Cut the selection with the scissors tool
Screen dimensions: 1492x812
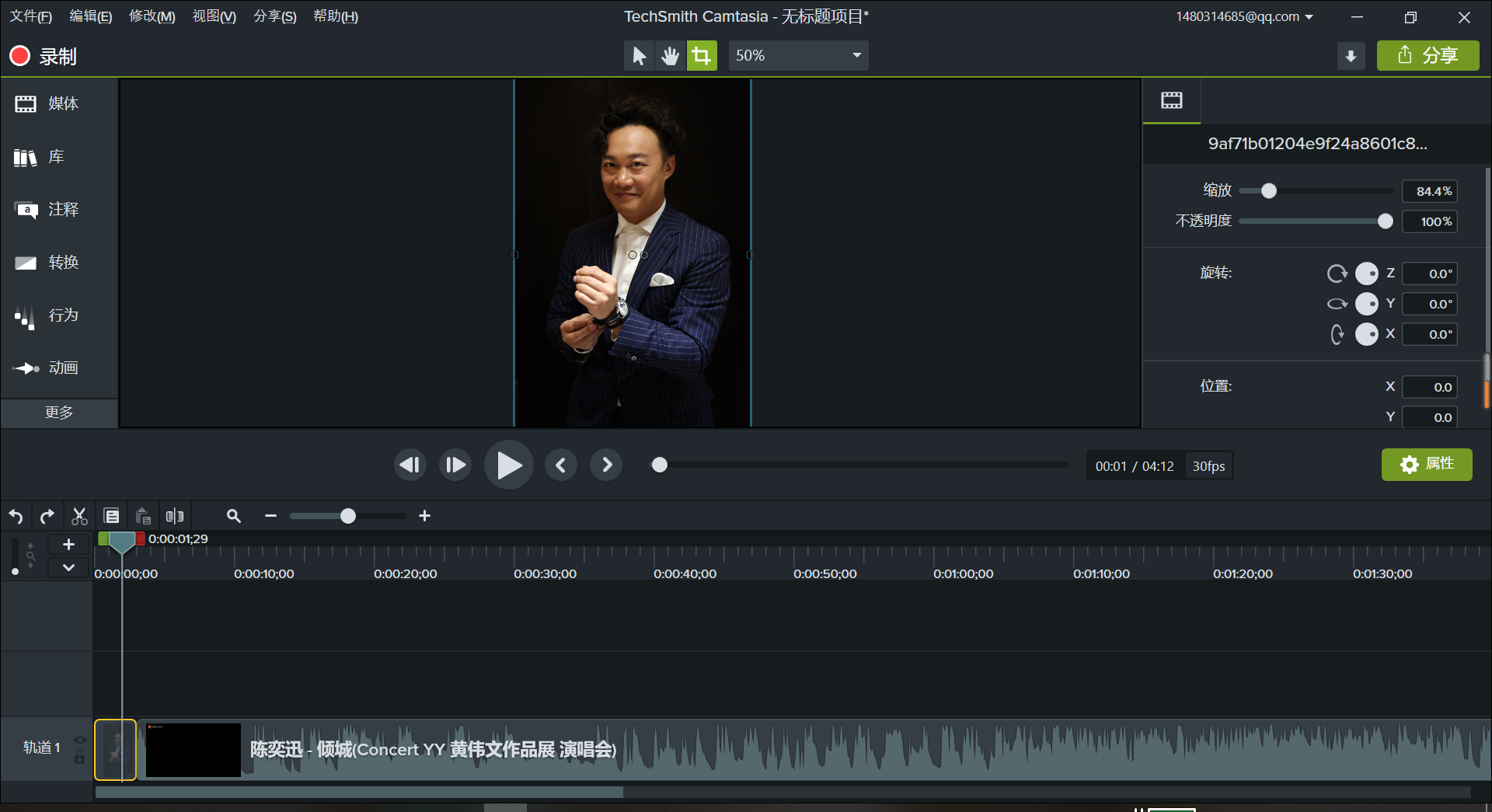tap(79, 516)
